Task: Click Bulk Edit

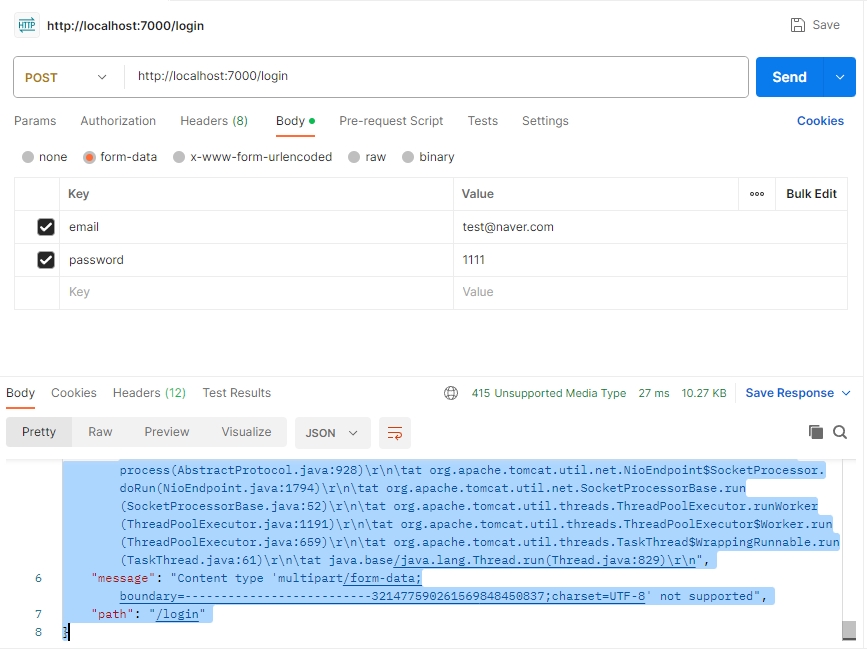Action: (811, 194)
